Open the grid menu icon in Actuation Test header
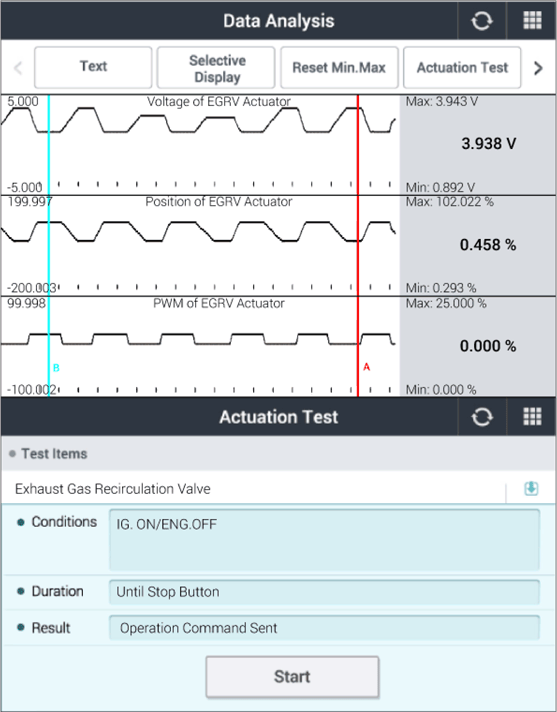Image resolution: width=557 pixels, height=712 pixels. tap(532, 417)
